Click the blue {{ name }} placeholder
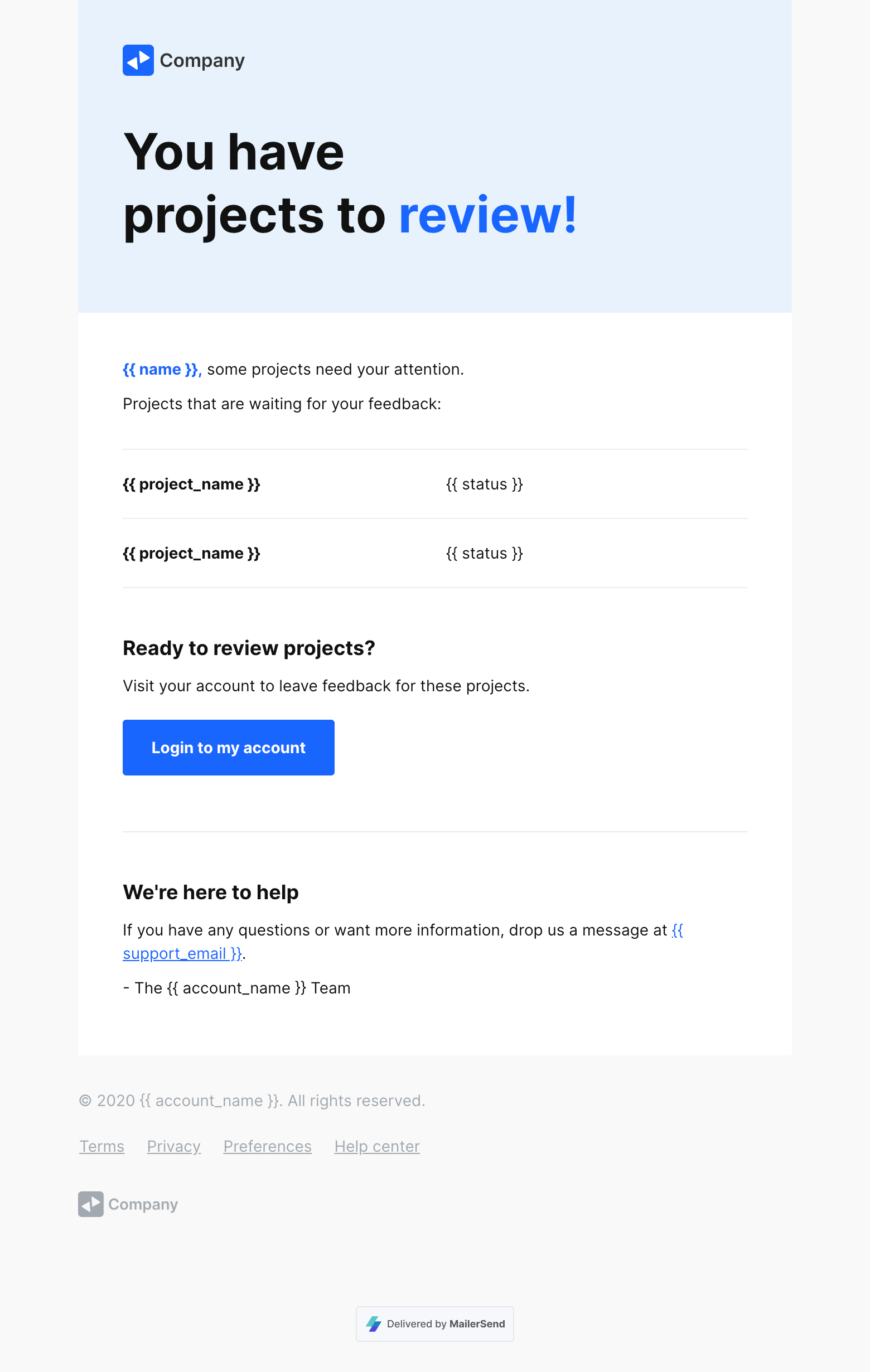The image size is (870, 1372). [161, 370]
